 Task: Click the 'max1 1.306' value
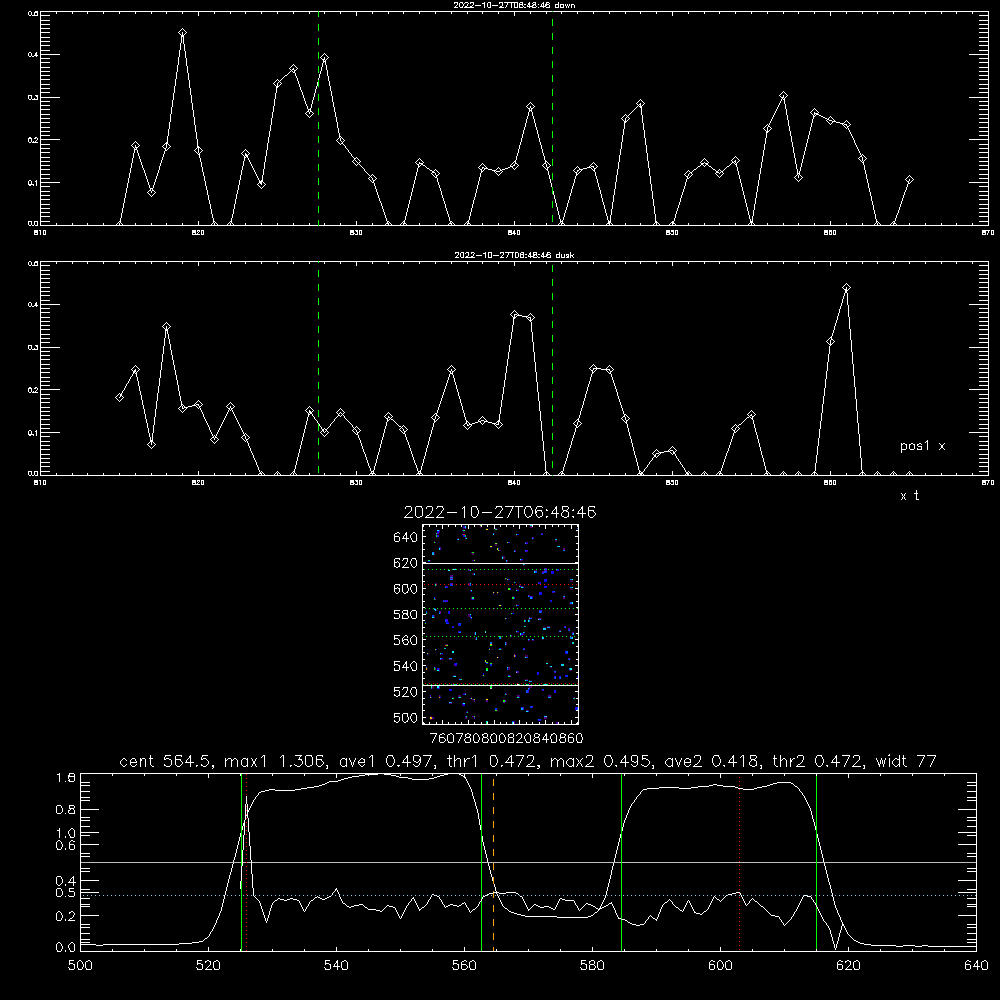[276, 761]
